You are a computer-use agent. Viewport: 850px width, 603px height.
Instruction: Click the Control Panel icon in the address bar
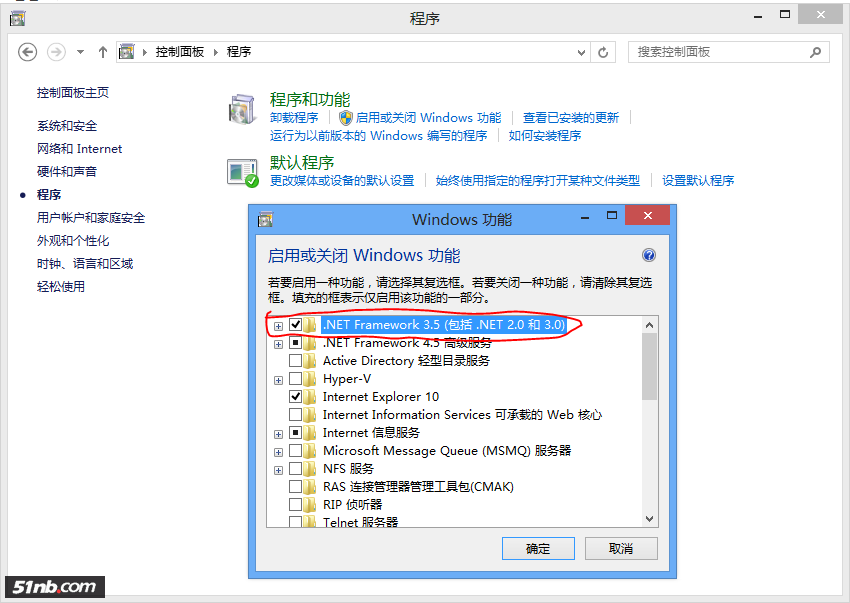(126, 52)
